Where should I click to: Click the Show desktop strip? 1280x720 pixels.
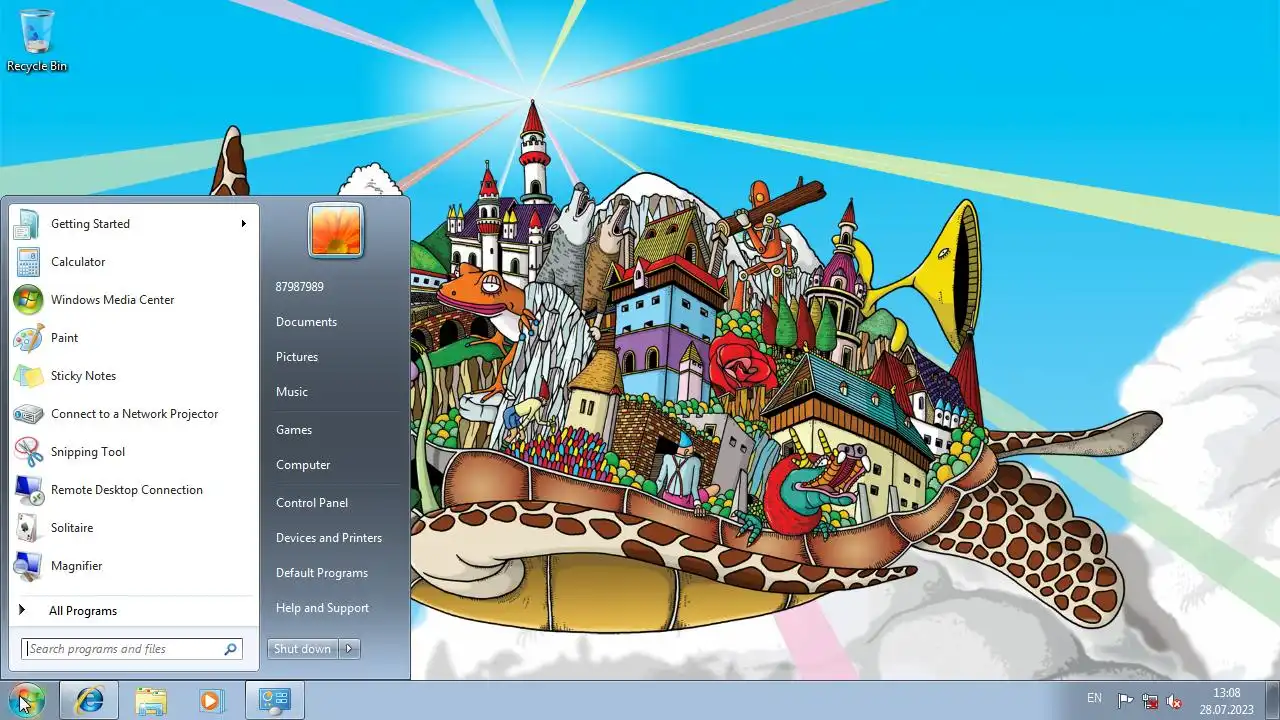click(1272, 701)
